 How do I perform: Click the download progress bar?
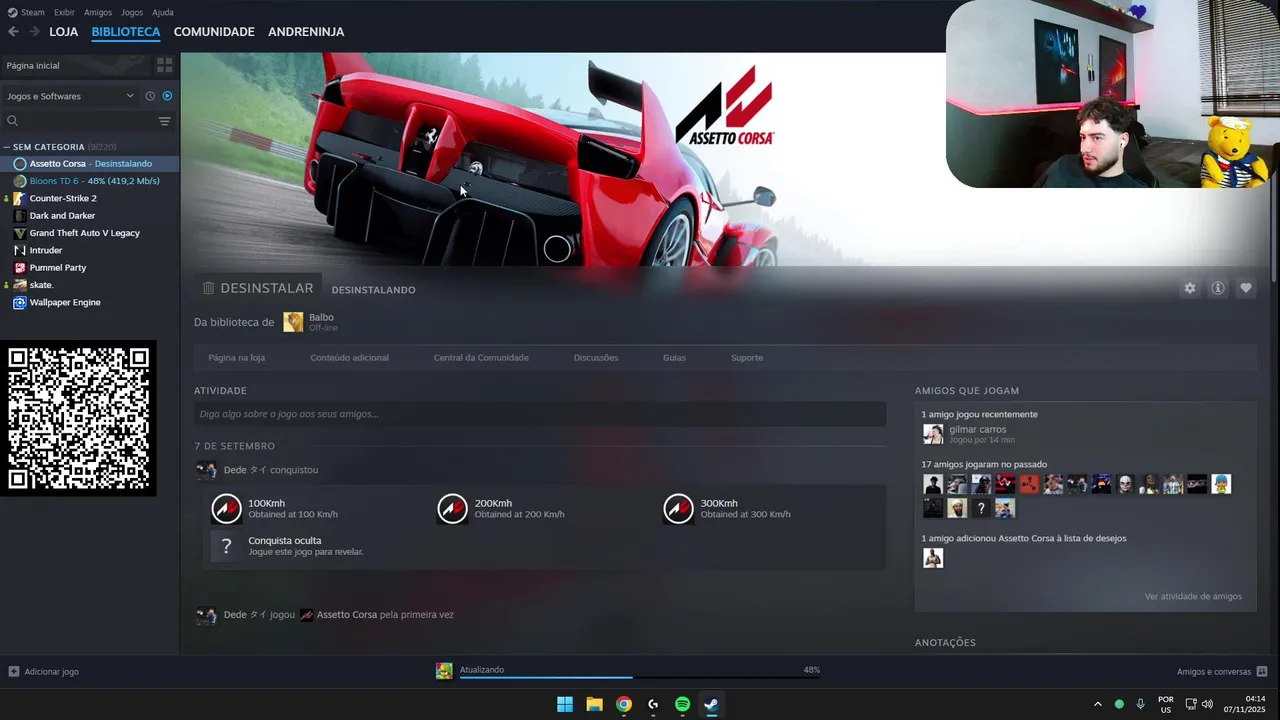[640, 678]
